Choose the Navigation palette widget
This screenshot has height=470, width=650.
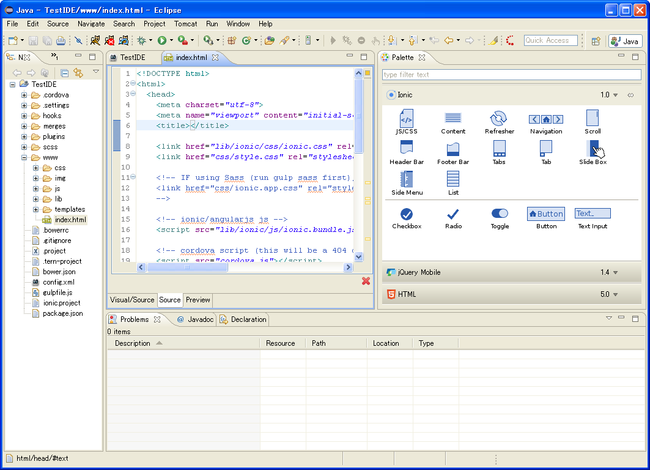546,122
